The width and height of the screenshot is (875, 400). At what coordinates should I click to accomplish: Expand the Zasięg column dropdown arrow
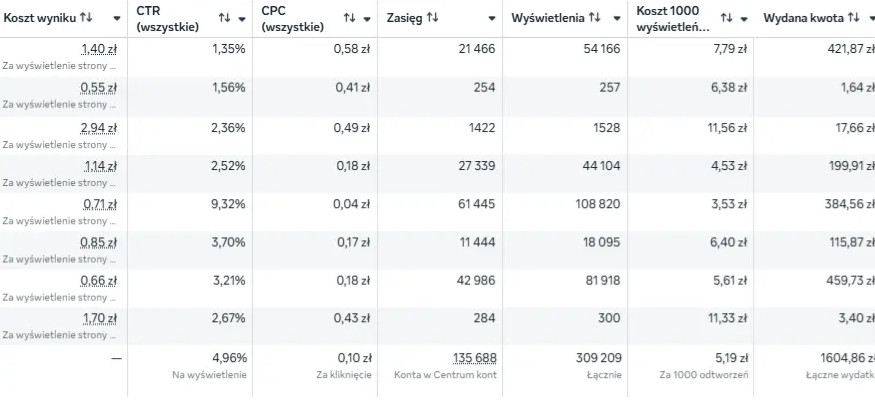coord(491,19)
